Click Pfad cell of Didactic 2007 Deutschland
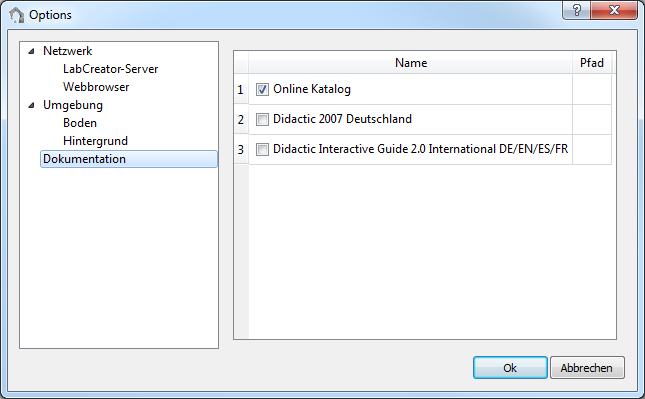Viewport: 645px width, 399px height. pyautogui.click(x=592, y=119)
